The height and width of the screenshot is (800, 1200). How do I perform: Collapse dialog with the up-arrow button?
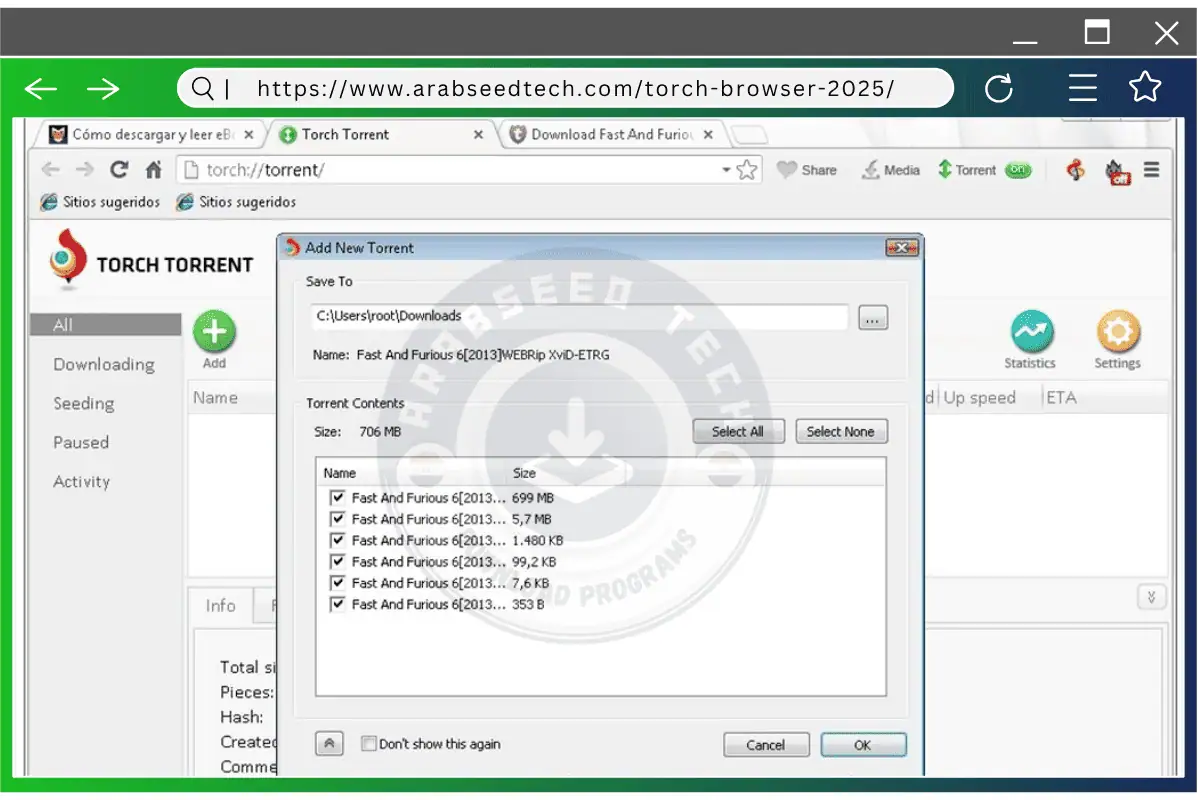click(x=330, y=744)
